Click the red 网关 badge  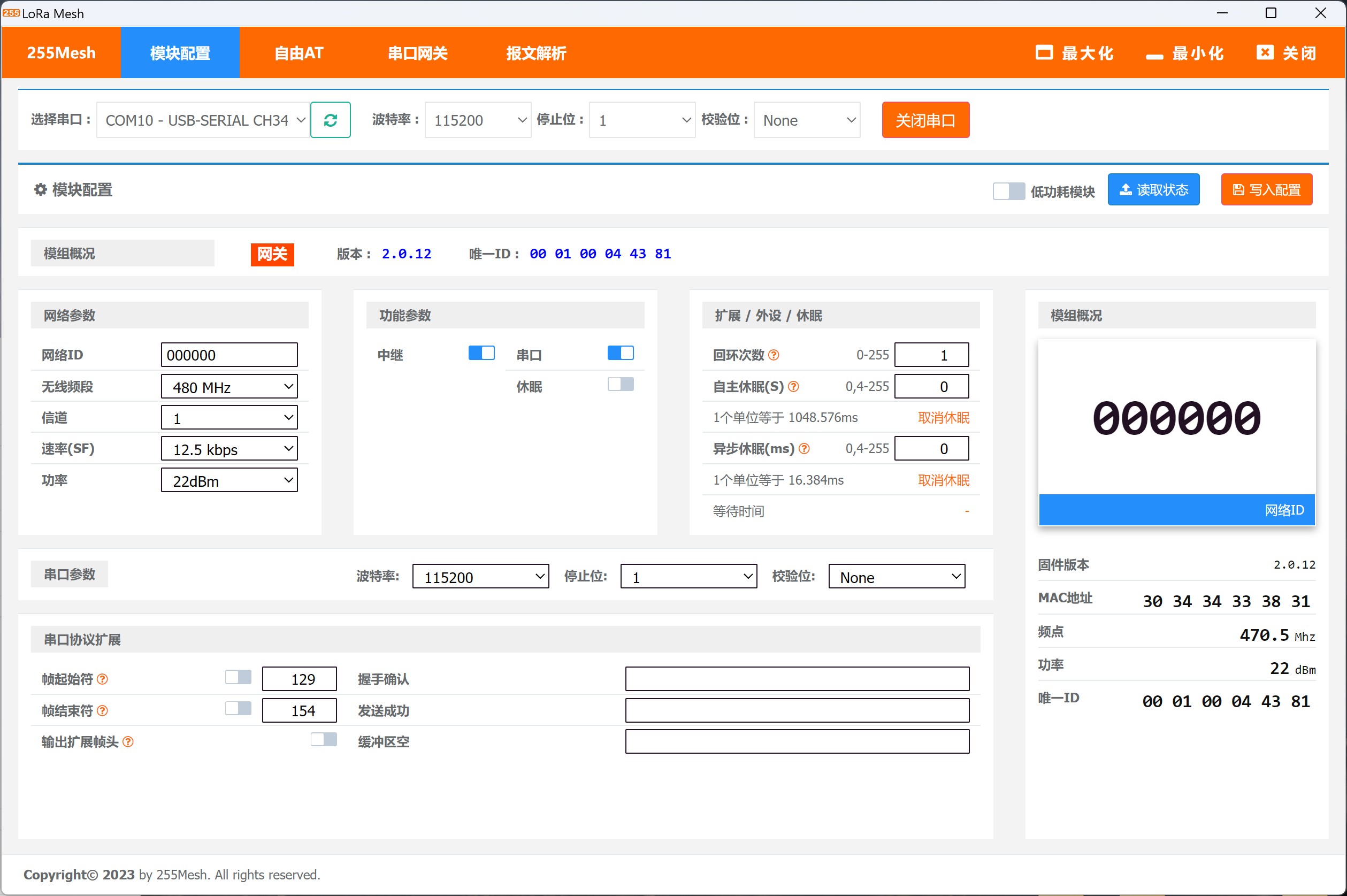[272, 254]
